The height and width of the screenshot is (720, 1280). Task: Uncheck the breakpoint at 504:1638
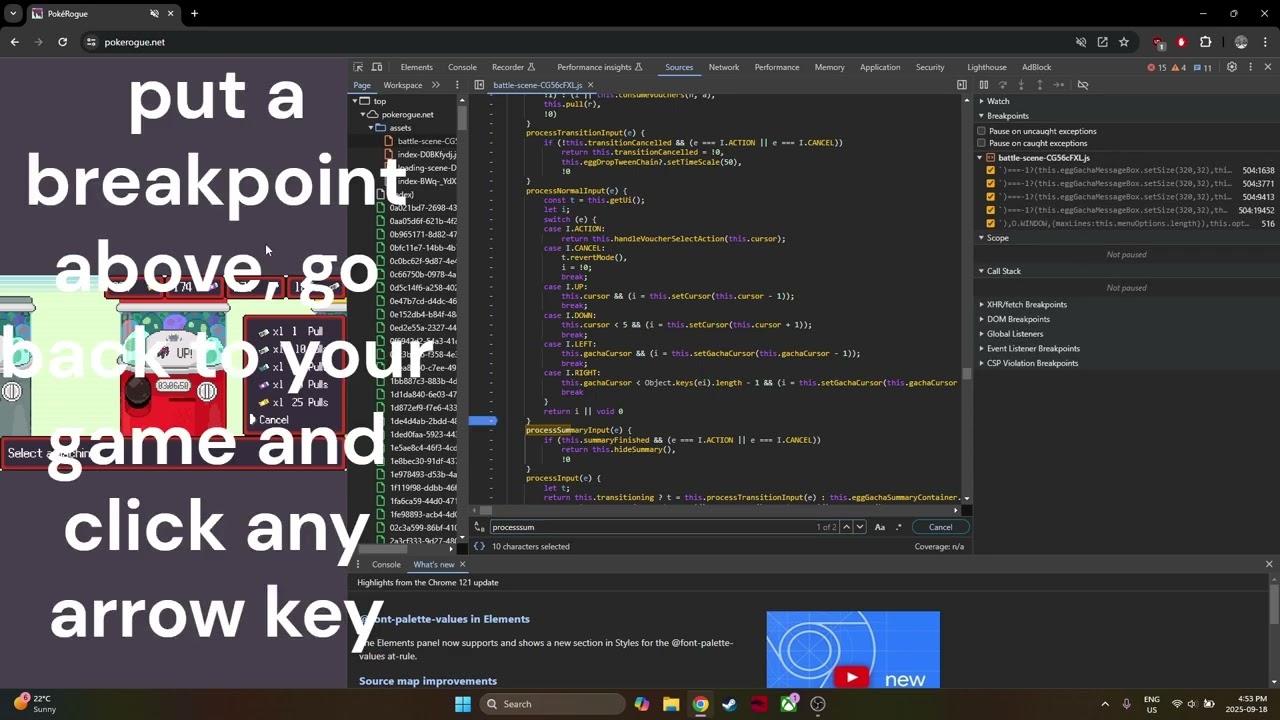pos(991,170)
